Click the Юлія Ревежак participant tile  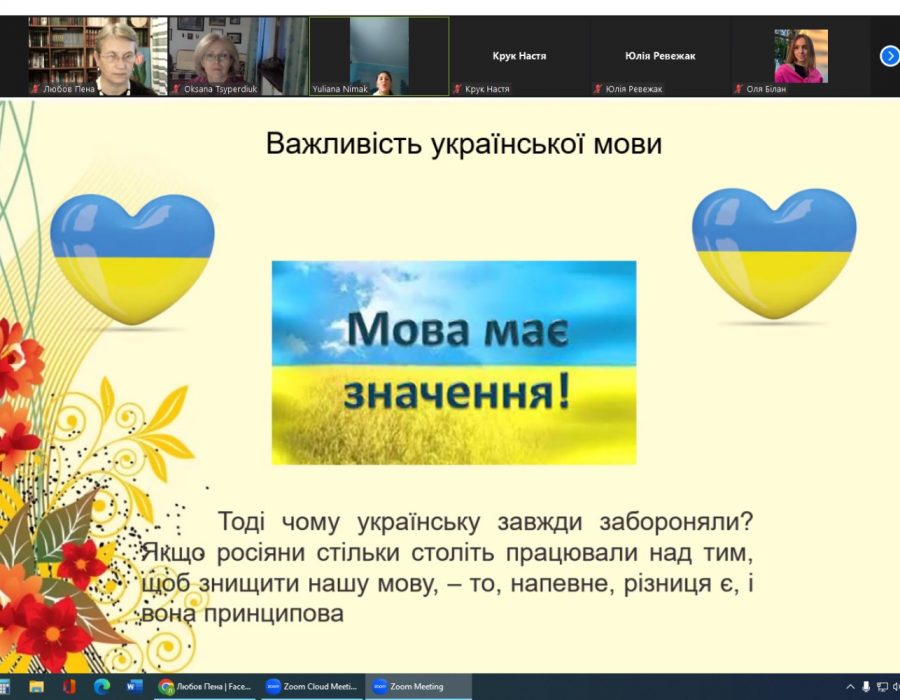(x=660, y=56)
